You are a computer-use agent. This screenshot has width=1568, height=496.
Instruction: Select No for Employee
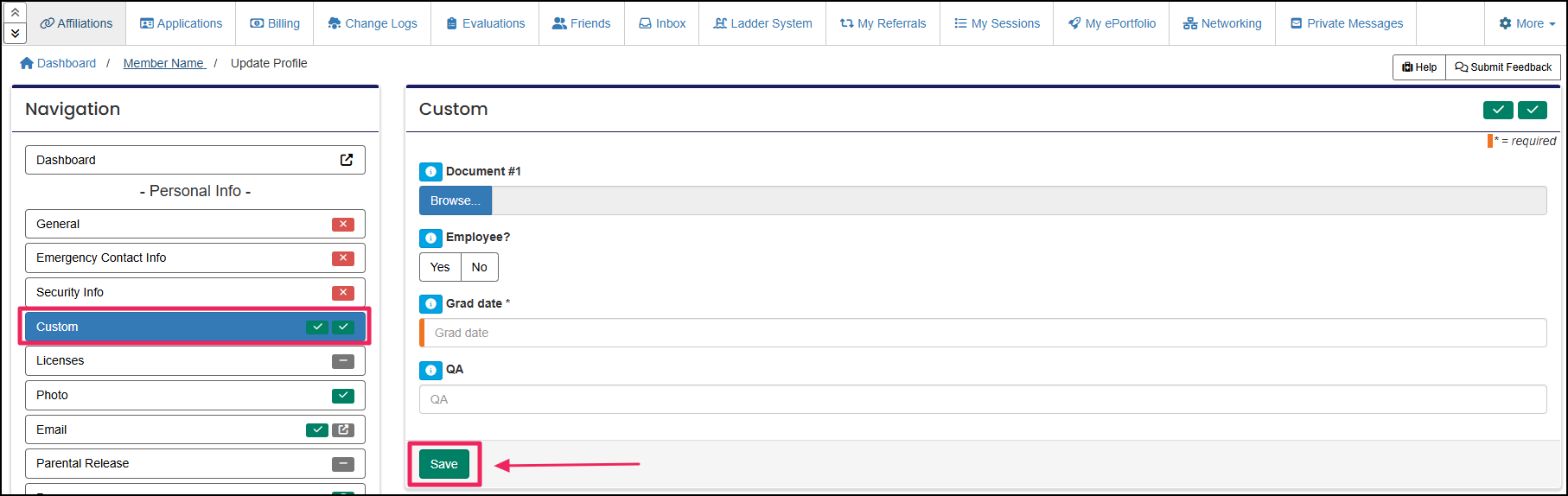point(480,267)
